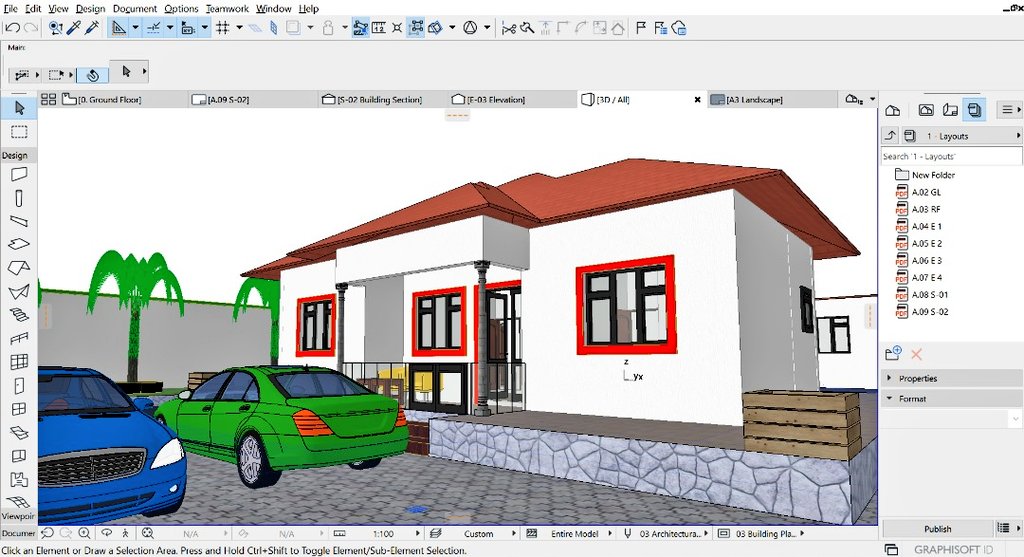Click the Orbit icon in bottom bar
Screen dimensions: 1024x557
click(x=106, y=533)
